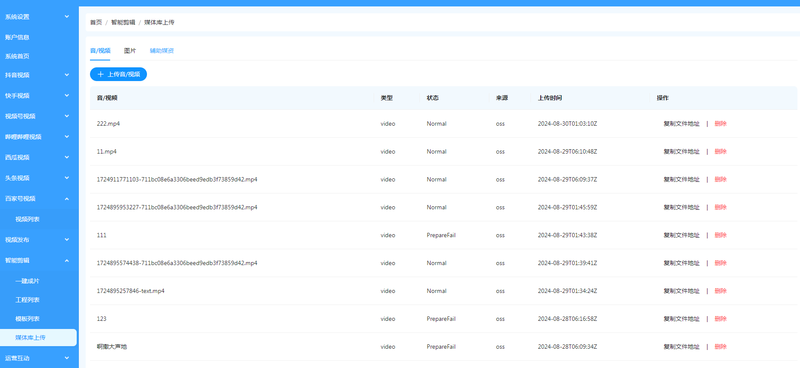The image size is (800, 368).
Task: Expand the 哔哩哔哩视频 sidebar menu
Action: pyautogui.click(x=39, y=137)
